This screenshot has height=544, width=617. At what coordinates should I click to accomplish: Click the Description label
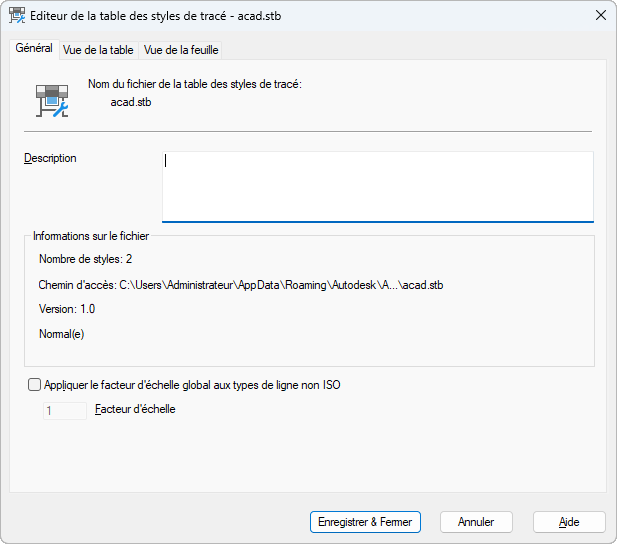50,158
